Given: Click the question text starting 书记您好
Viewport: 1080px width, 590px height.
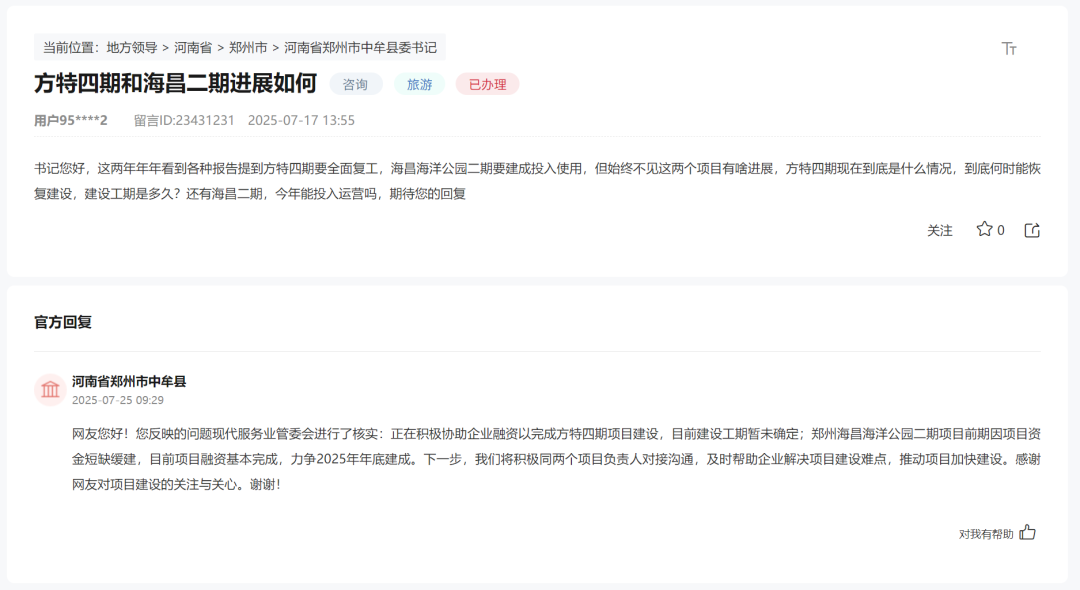Looking at the screenshot, I should pos(537,181).
